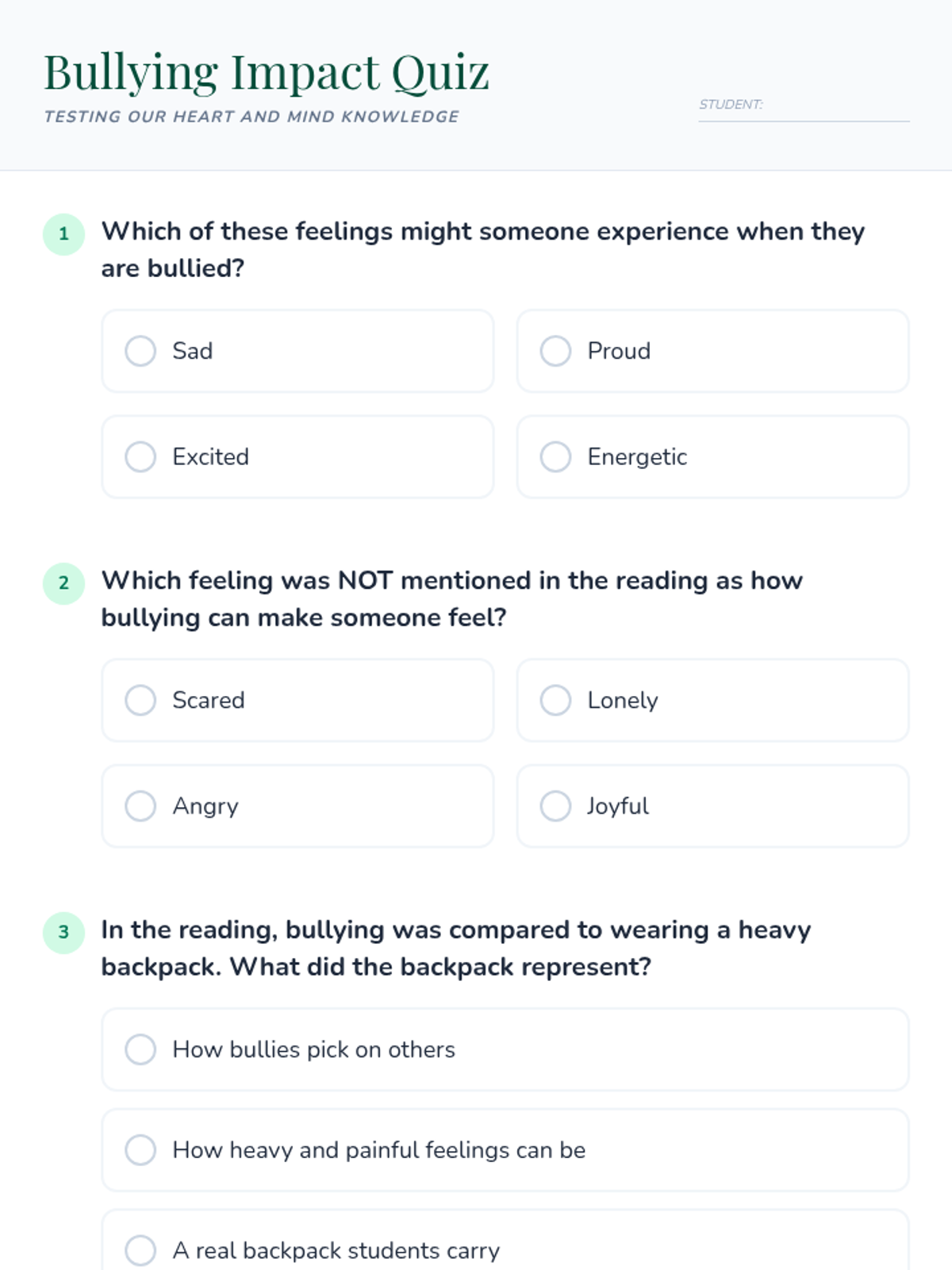Choose 'How heavy and painful feelings can be'
This screenshot has width=952, height=1270.
140,1150
